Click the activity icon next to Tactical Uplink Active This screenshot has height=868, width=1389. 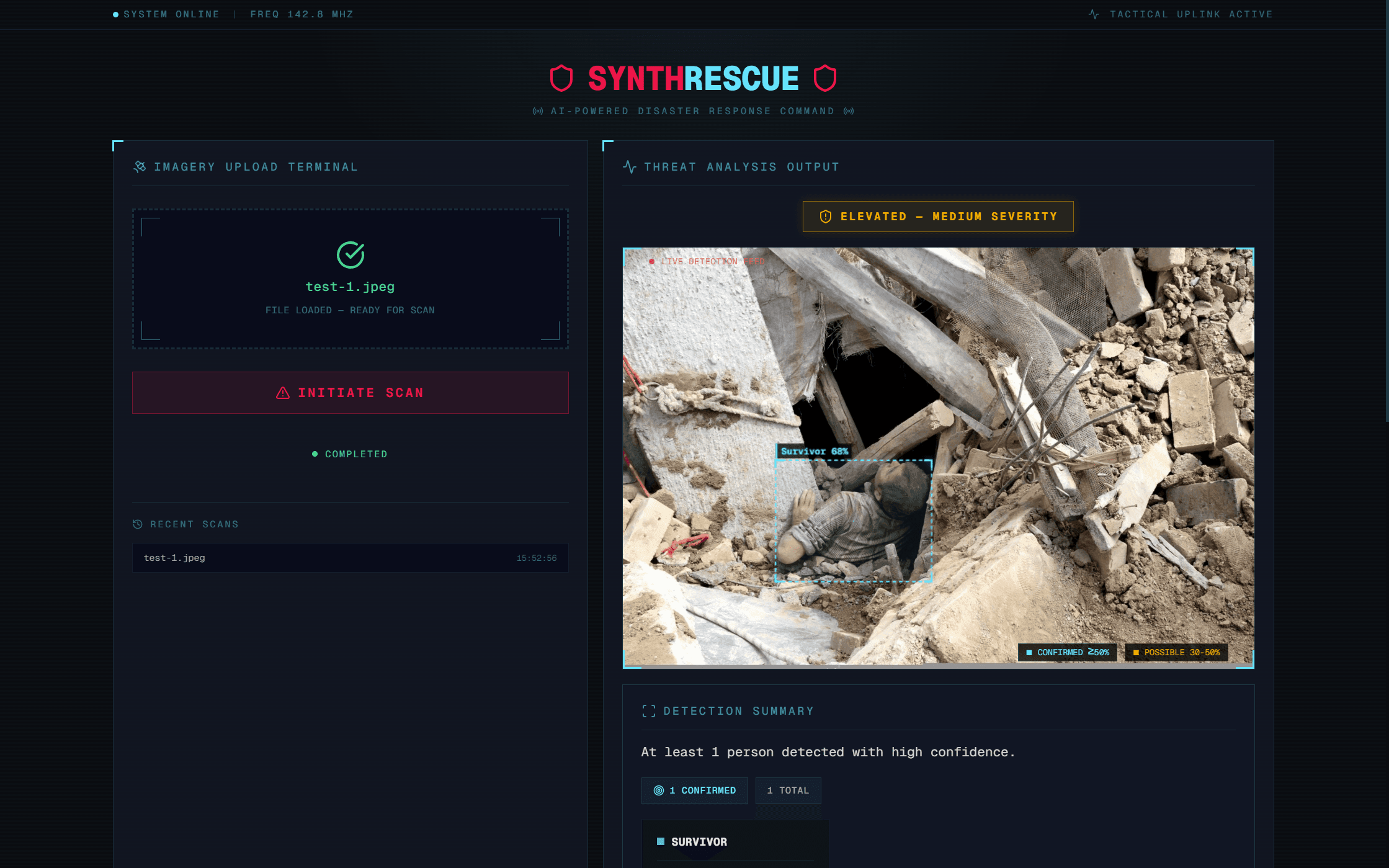coord(1094,14)
